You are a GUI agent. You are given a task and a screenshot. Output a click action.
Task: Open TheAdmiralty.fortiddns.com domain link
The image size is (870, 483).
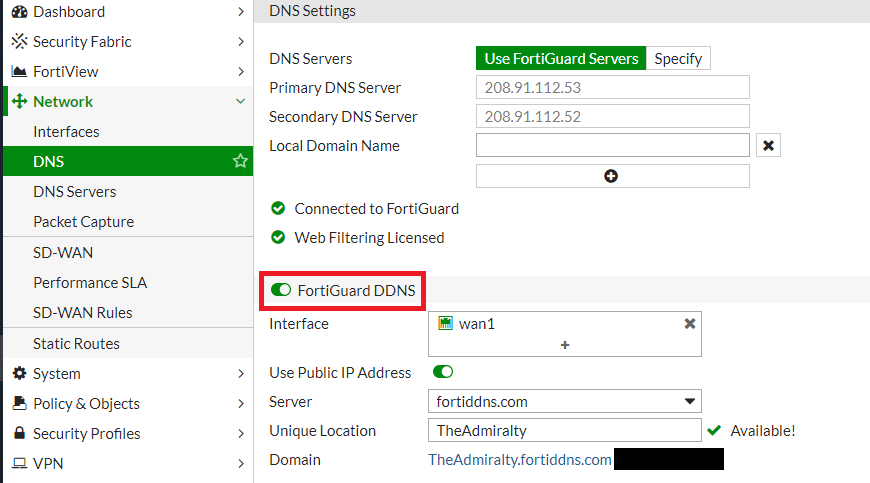[x=519, y=460]
